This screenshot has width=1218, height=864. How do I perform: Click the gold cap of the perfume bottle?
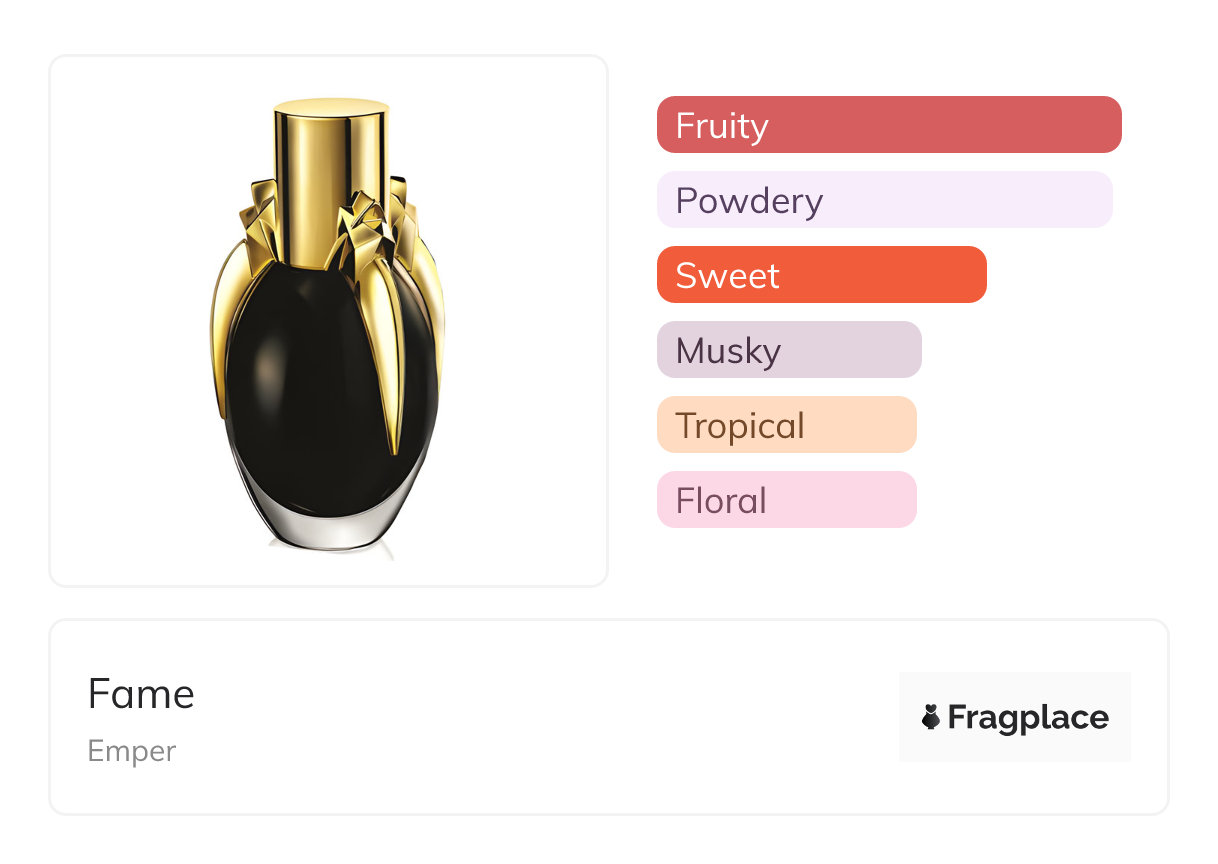pyautogui.click(x=330, y=150)
